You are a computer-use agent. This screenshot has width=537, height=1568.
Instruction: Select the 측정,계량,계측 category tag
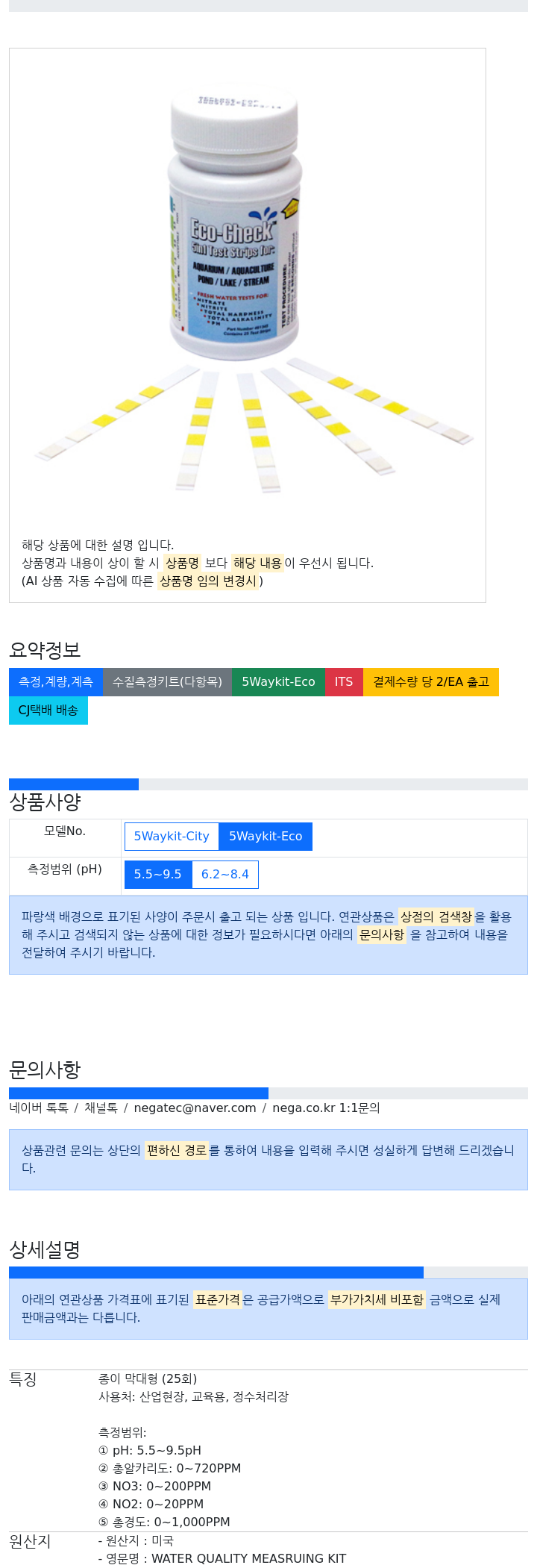point(56,682)
